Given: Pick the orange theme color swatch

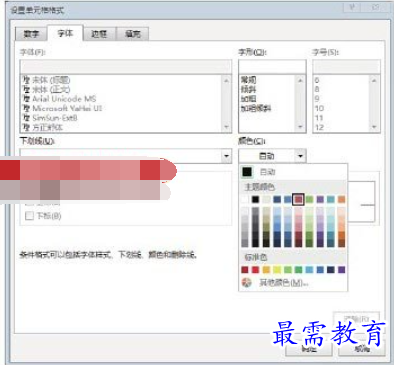Looking at the screenshot, I should click(x=342, y=199).
